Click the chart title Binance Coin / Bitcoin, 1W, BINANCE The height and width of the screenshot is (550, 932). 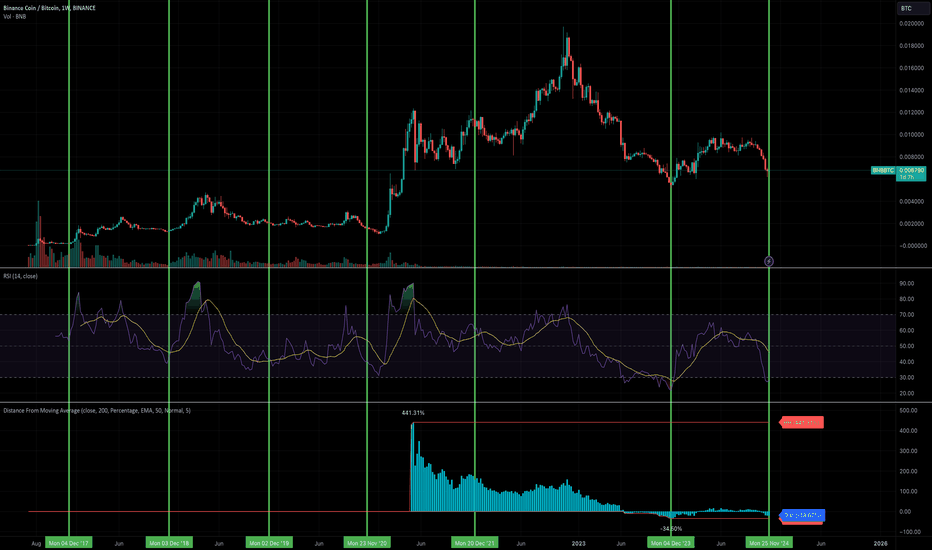coord(49,8)
